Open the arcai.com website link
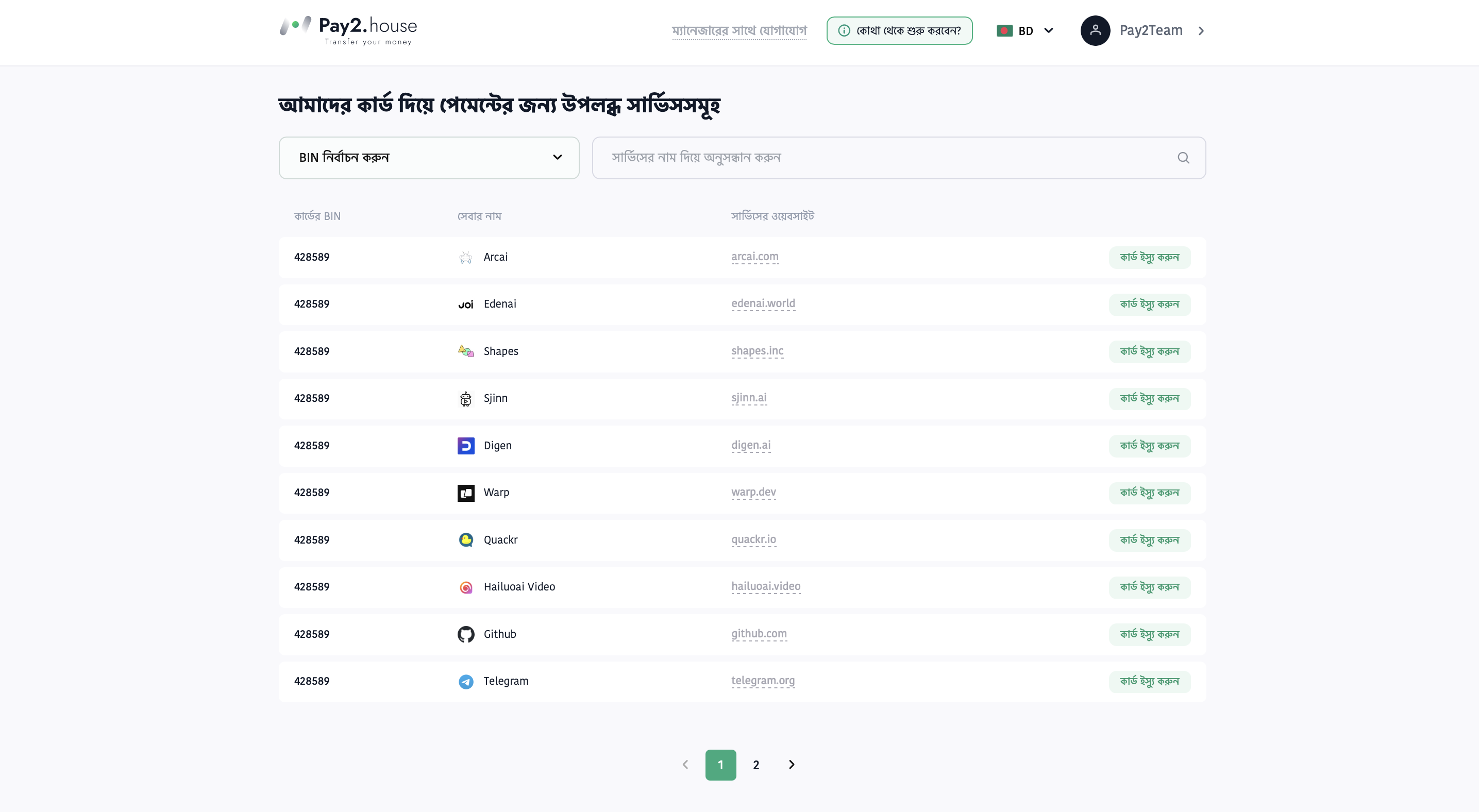Viewport: 1479px width, 812px height. coord(754,257)
